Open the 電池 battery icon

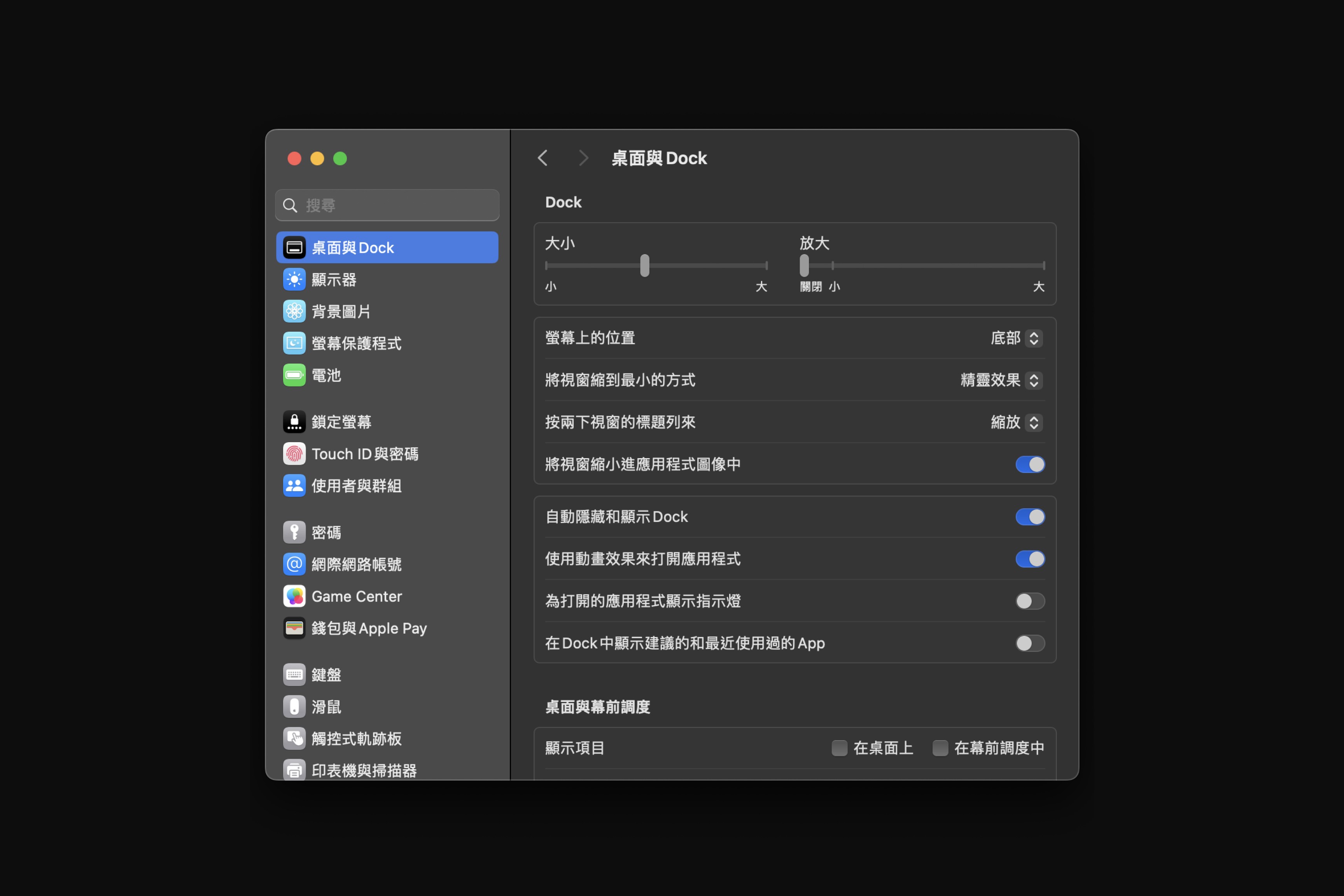click(x=294, y=375)
